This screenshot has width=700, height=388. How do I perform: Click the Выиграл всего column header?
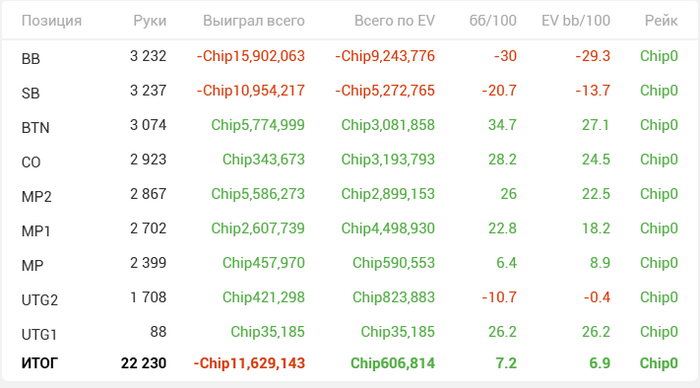click(x=254, y=21)
